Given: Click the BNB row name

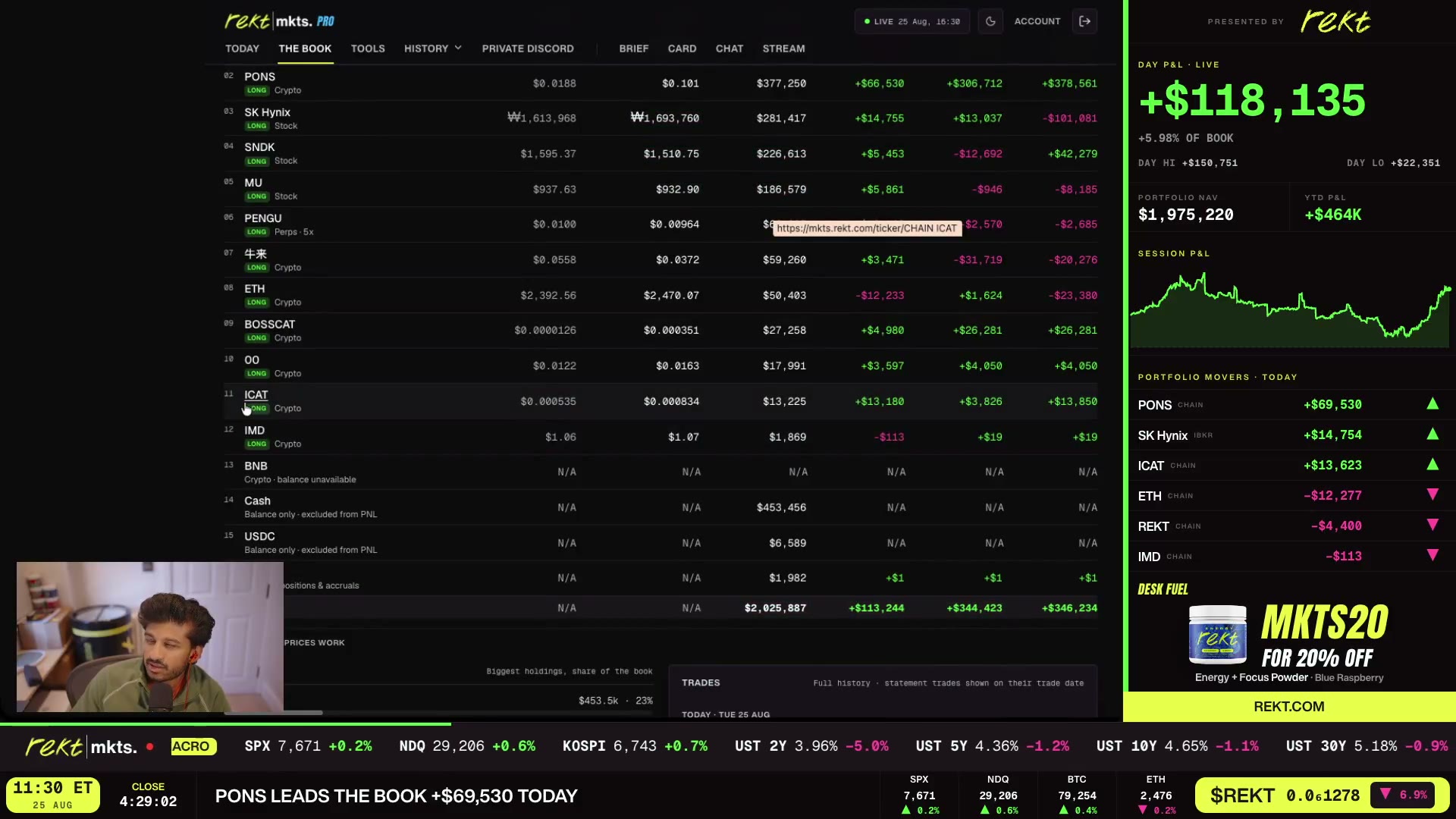Looking at the screenshot, I should [x=256, y=466].
